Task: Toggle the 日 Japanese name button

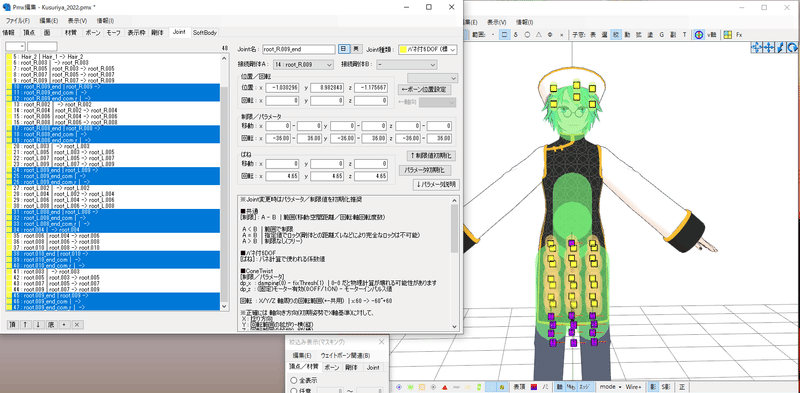Action: (x=343, y=50)
